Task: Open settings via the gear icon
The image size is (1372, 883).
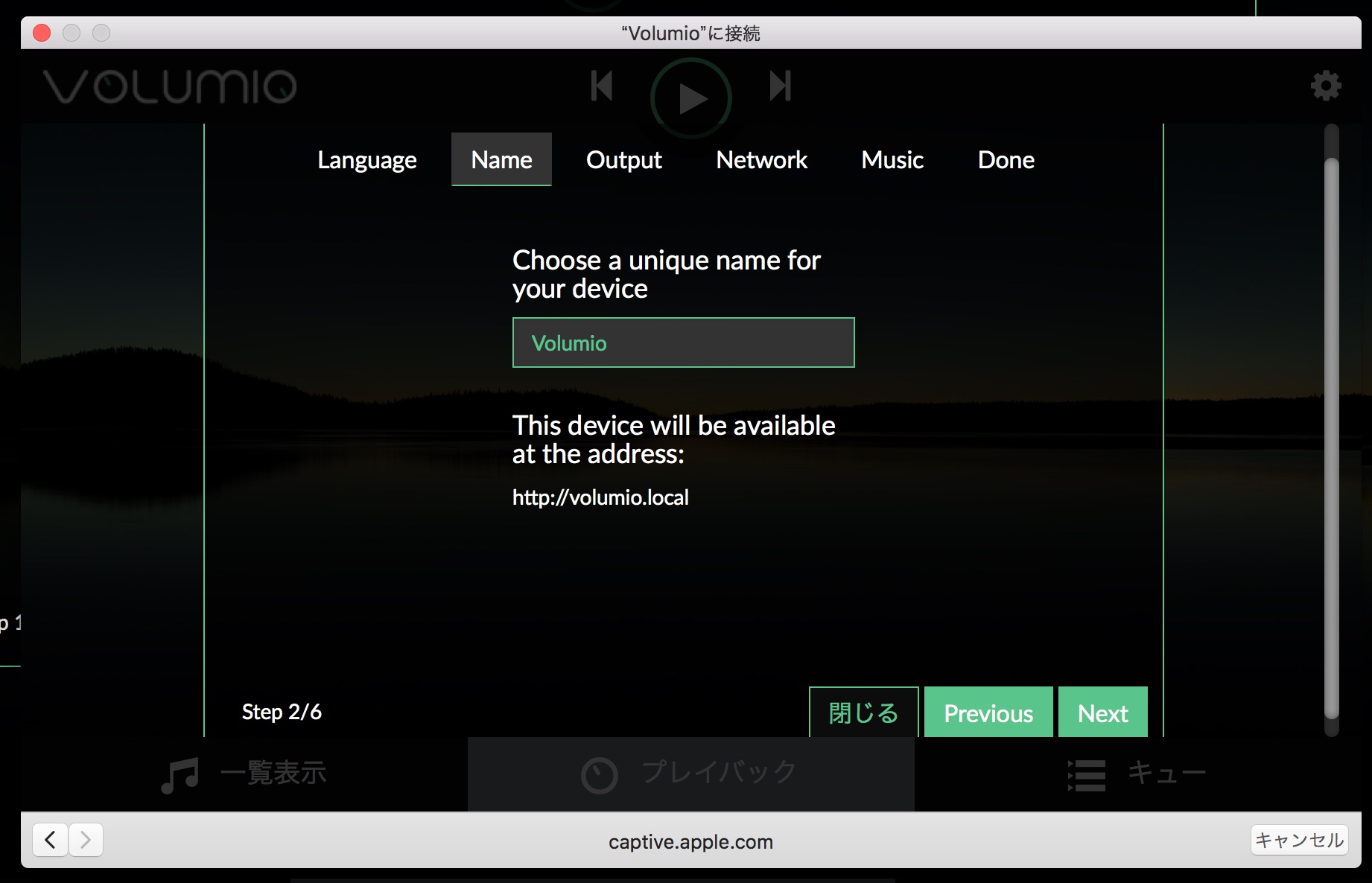Action: [1326, 86]
